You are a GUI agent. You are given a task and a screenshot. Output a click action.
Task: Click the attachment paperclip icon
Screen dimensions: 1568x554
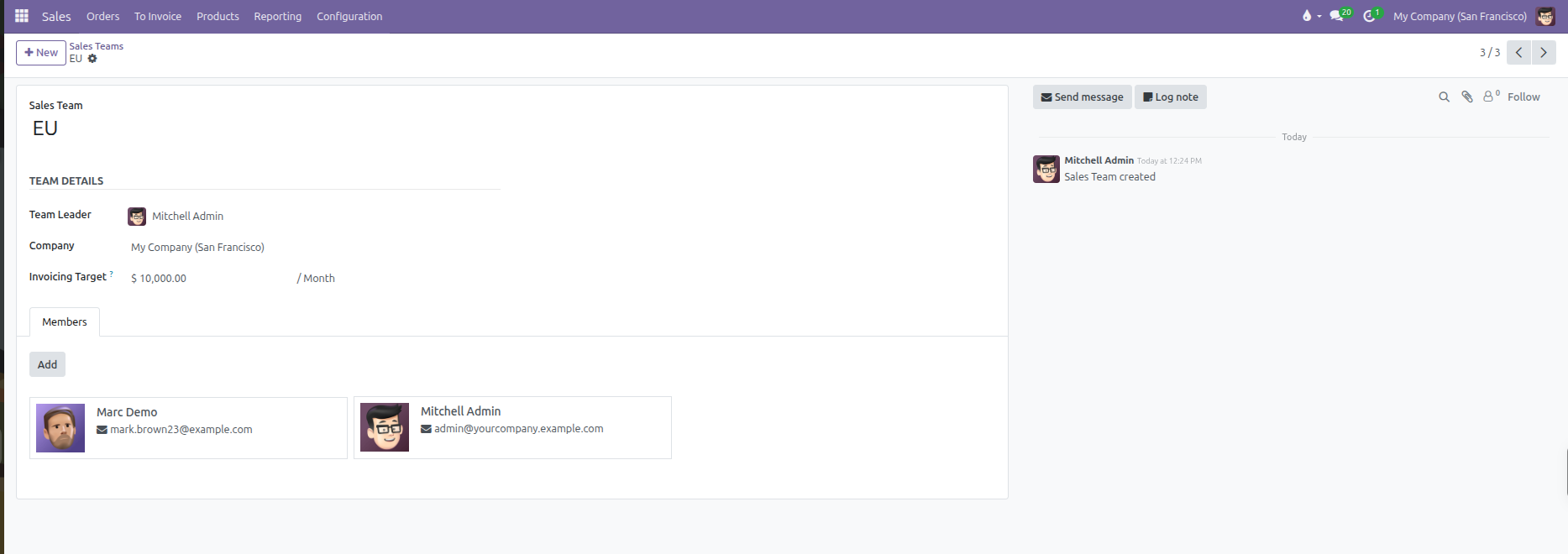1467,97
